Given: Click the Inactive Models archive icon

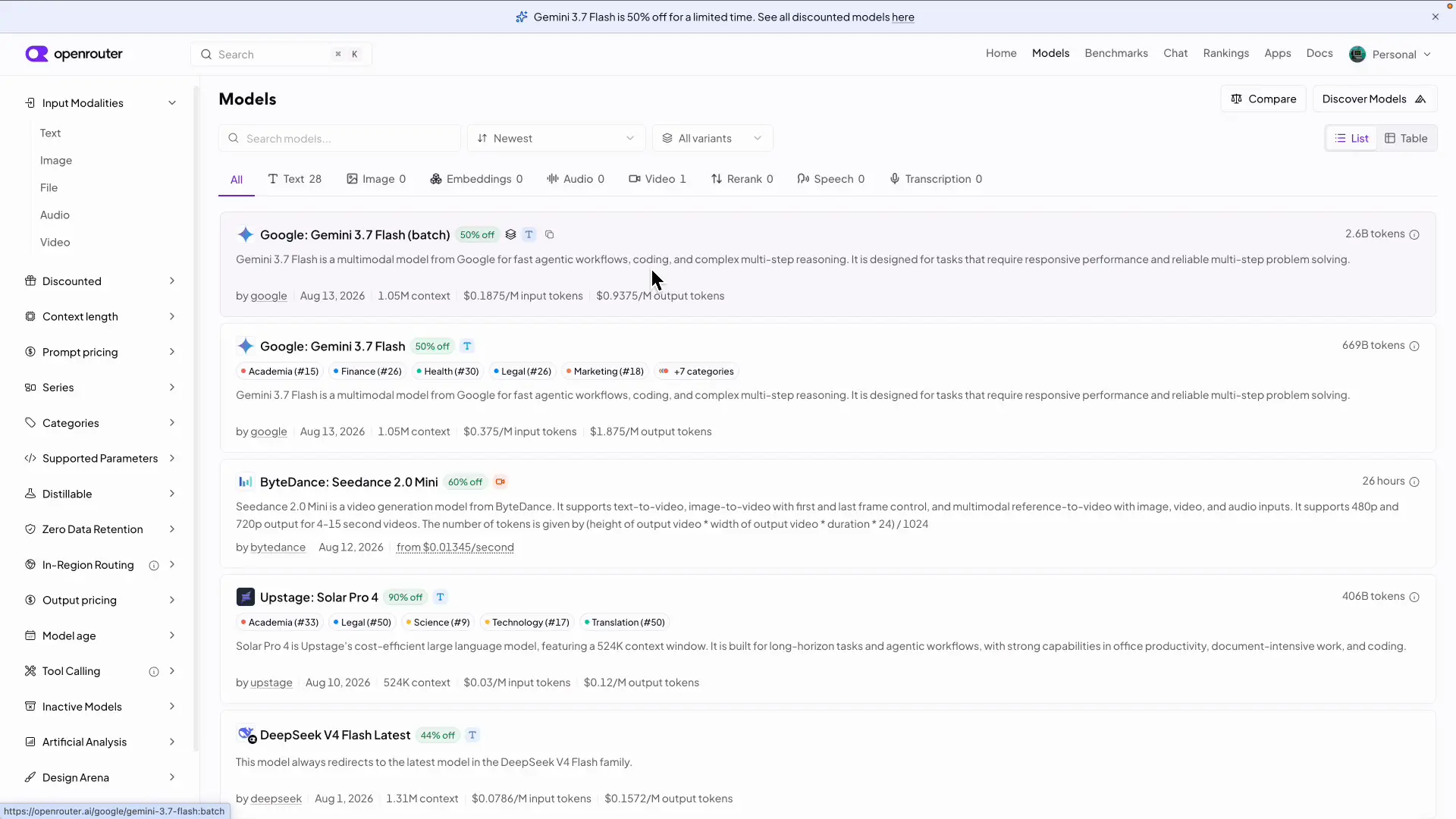Looking at the screenshot, I should point(30,706).
